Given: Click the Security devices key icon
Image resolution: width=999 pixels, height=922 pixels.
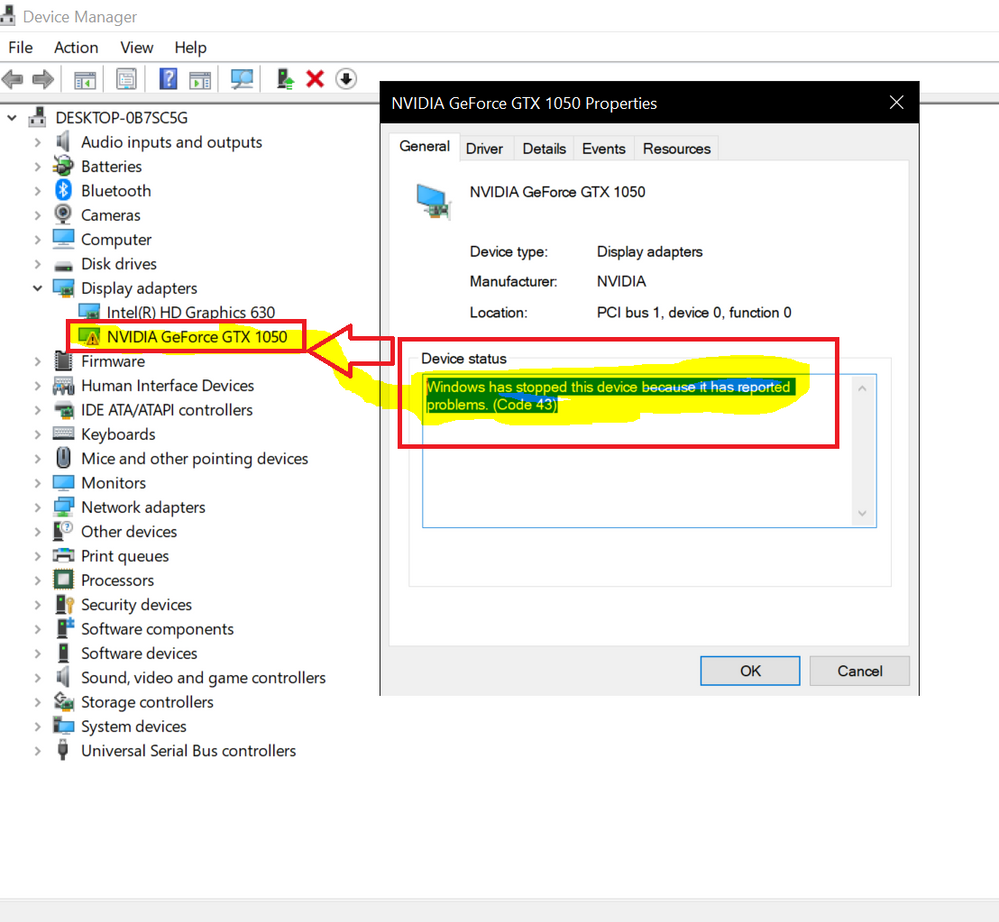Looking at the screenshot, I should coord(64,604).
